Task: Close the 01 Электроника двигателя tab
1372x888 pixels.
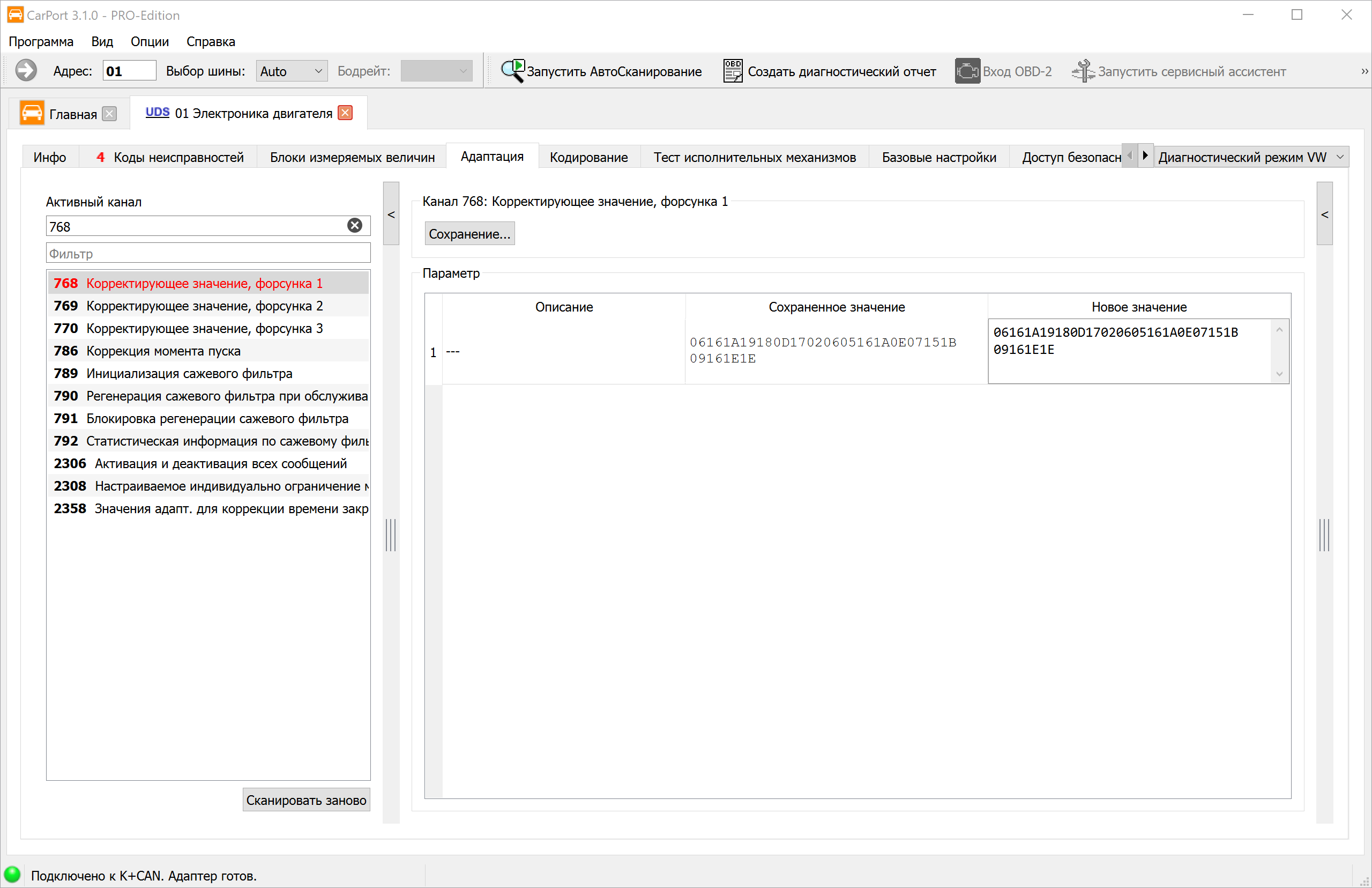Action: click(x=345, y=113)
